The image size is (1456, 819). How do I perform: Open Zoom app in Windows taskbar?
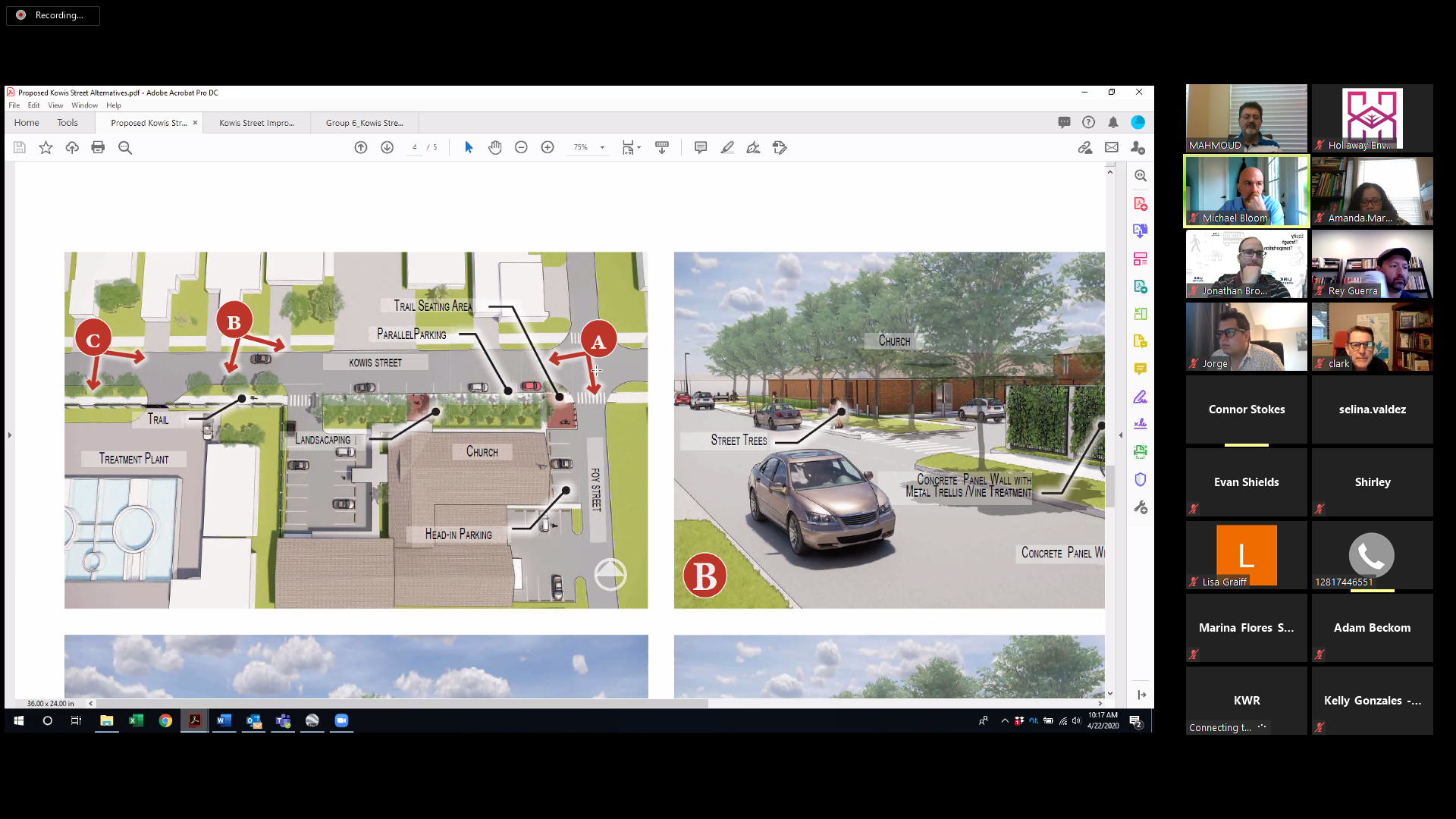pos(341,720)
